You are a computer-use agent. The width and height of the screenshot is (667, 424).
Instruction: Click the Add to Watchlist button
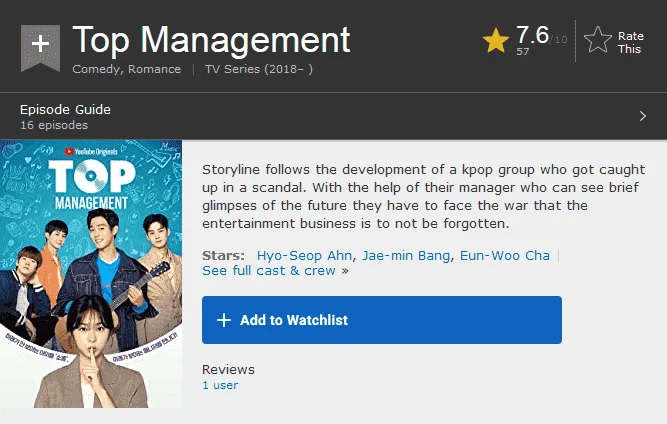(x=382, y=320)
